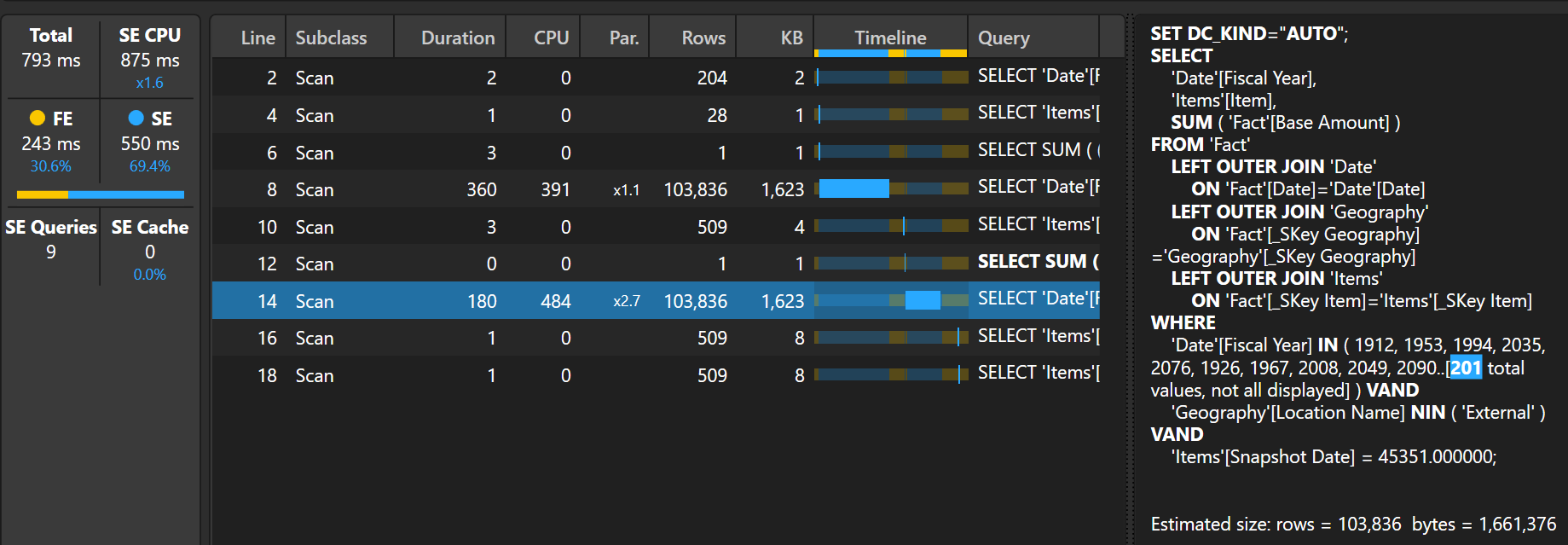Image resolution: width=1568 pixels, height=545 pixels.
Task: Click the Query column header
Action: (x=1004, y=38)
